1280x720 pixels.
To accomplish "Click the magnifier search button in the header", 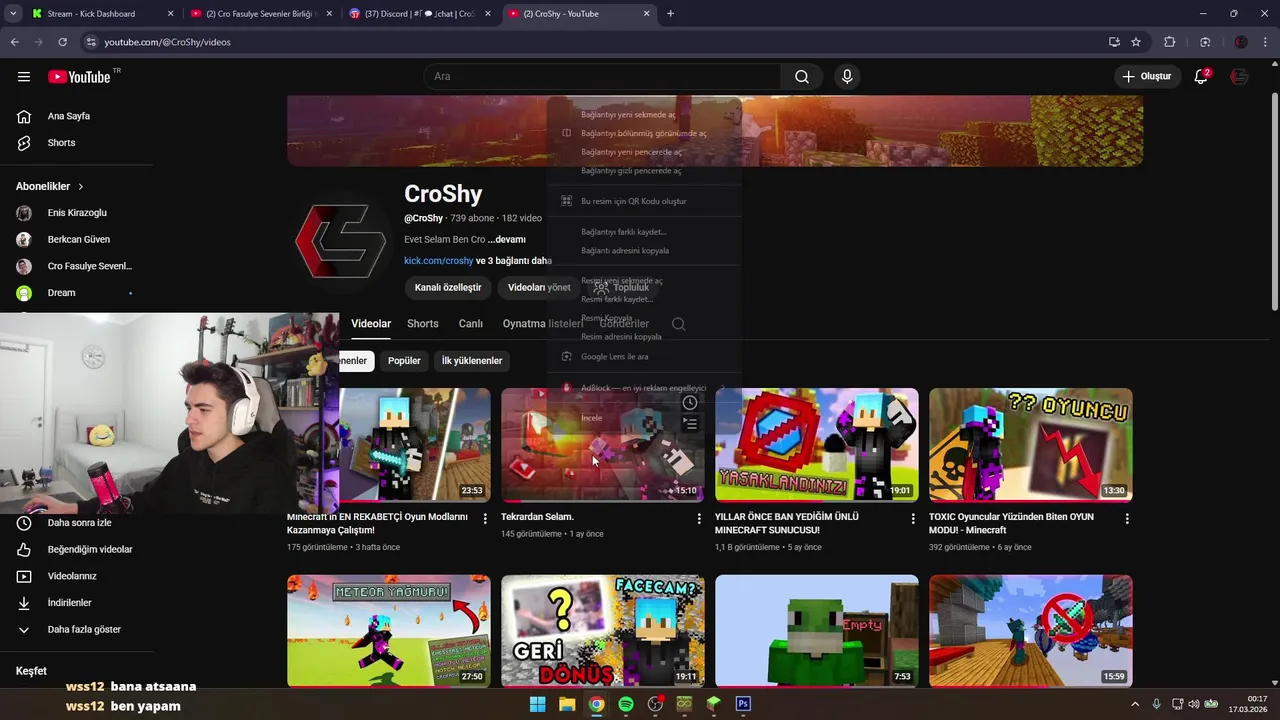I will pyautogui.click(x=802, y=77).
